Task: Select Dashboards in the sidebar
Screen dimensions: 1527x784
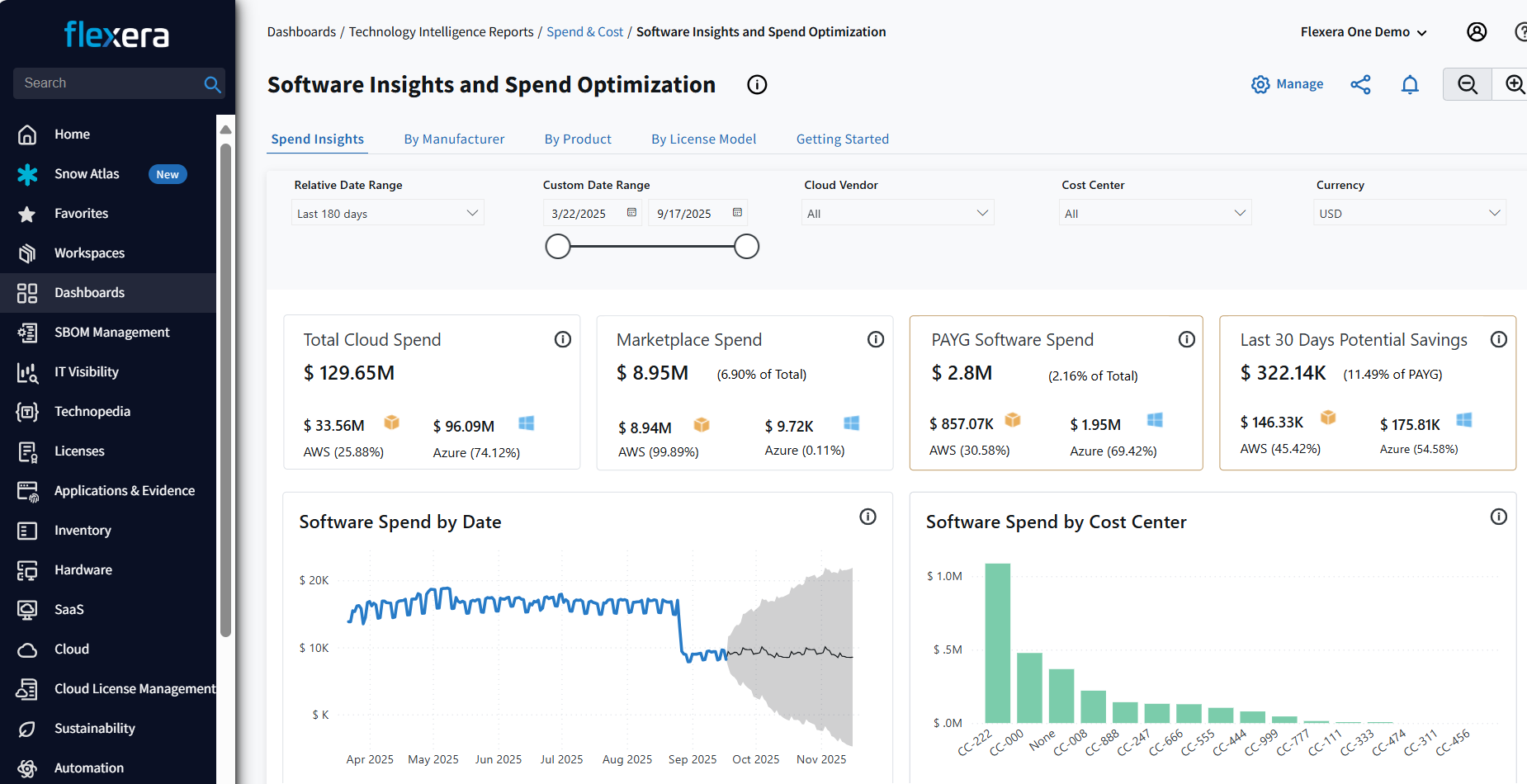Action: coord(108,293)
